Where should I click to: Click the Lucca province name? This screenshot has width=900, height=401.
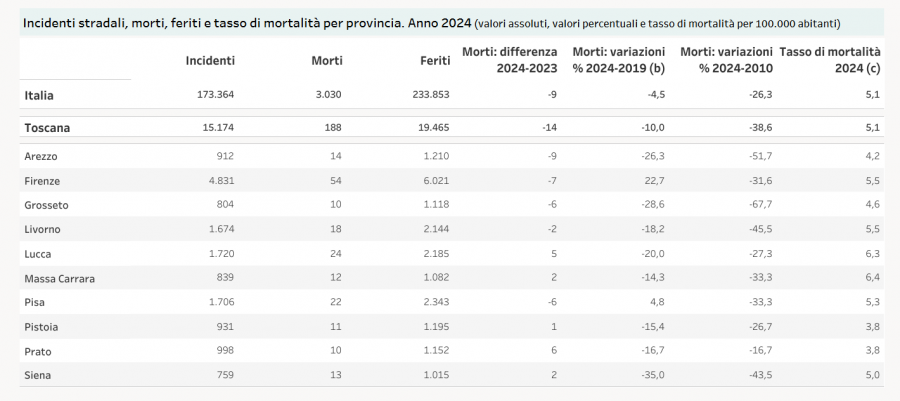pos(38,254)
